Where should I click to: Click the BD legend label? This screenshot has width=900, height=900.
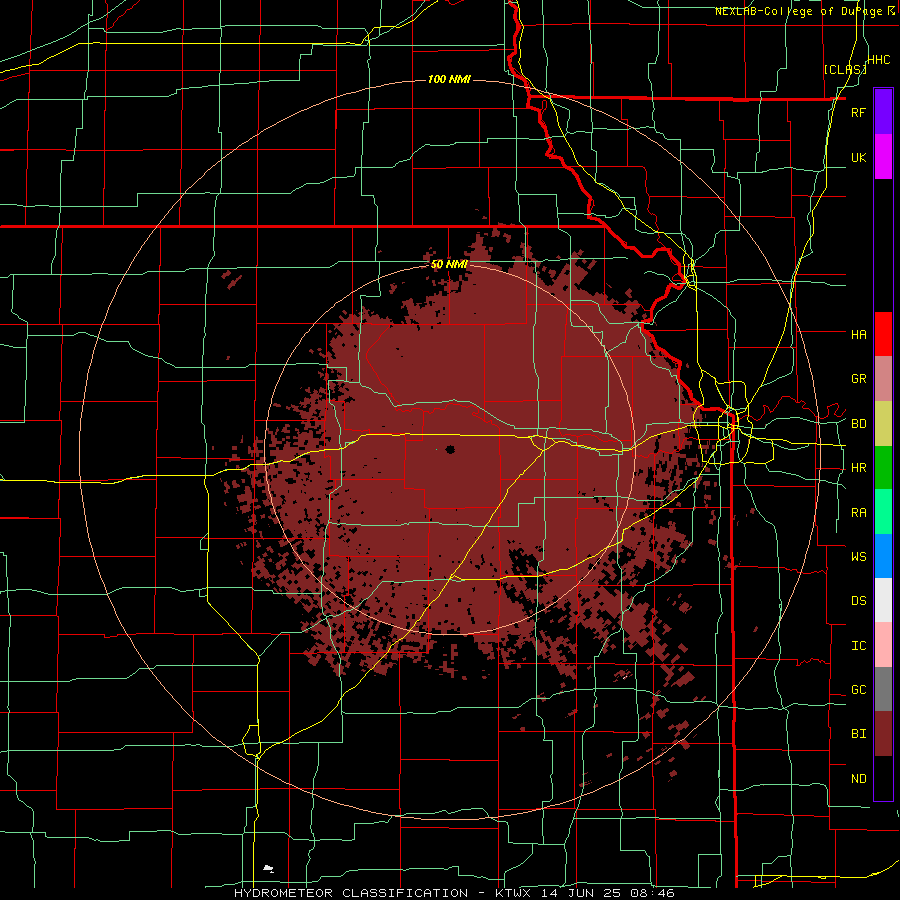(x=858, y=424)
